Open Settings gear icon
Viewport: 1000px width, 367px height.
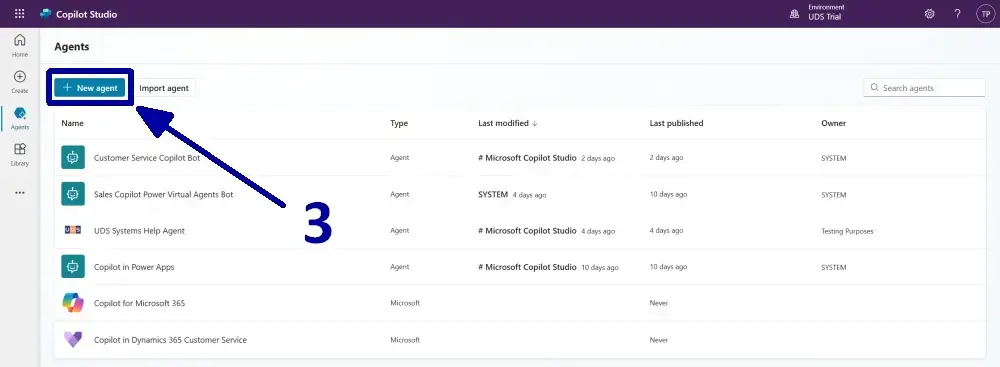930,13
